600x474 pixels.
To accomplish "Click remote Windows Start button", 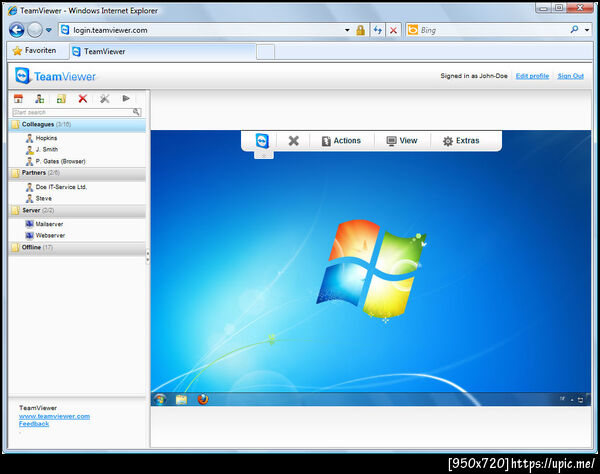I will coord(160,399).
